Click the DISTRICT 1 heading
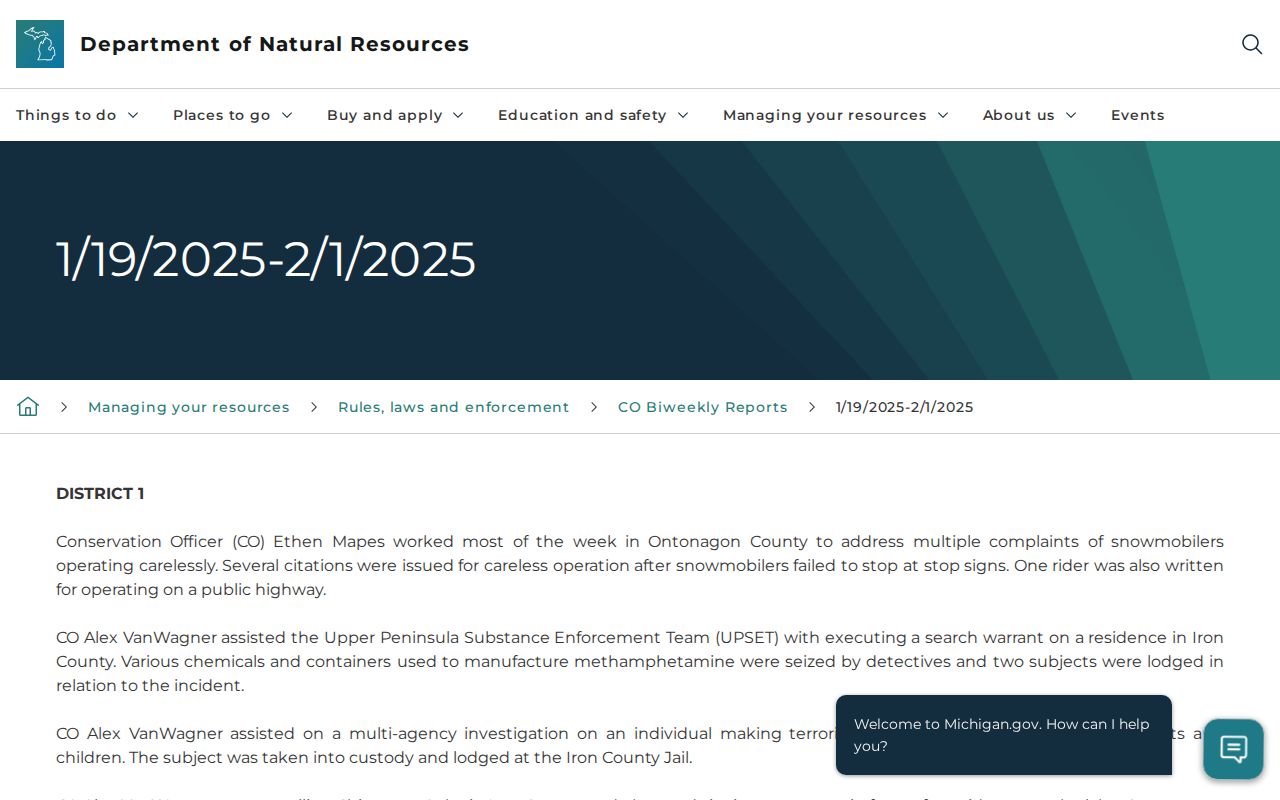The height and width of the screenshot is (800, 1280). pyautogui.click(x=100, y=493)
